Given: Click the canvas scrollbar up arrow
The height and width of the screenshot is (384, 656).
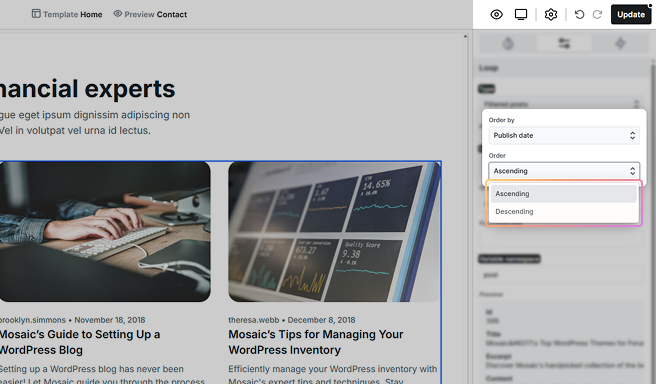Looking at the screenshot, I should (465, 37).
